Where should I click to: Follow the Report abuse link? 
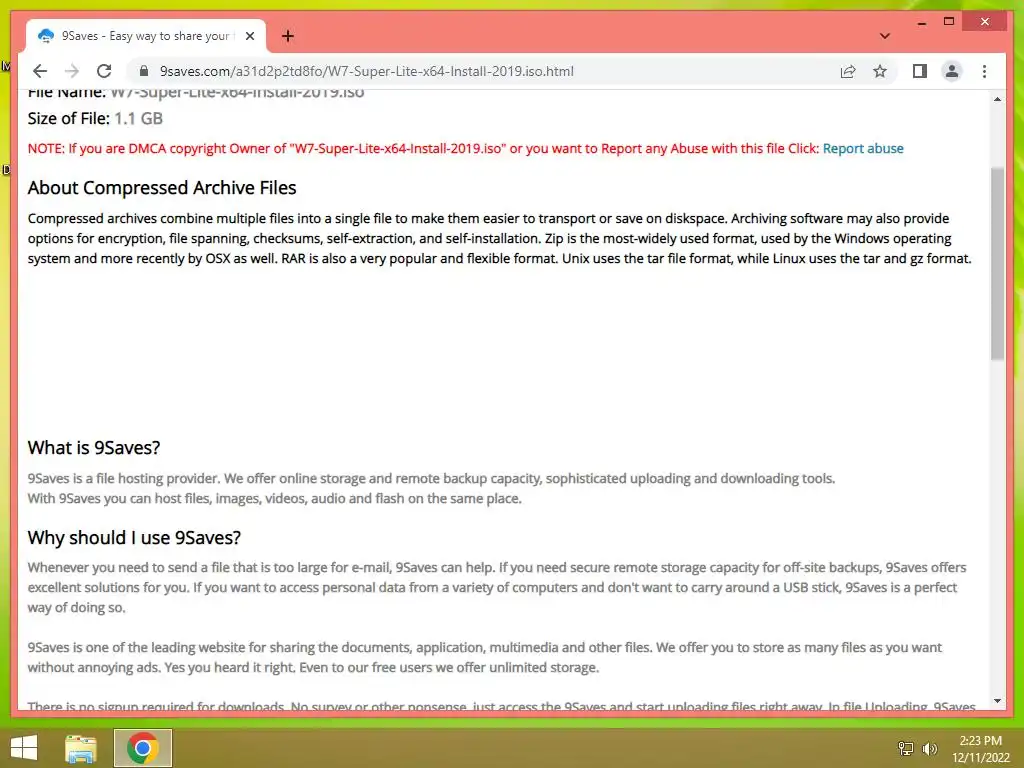tap(863, 148)
